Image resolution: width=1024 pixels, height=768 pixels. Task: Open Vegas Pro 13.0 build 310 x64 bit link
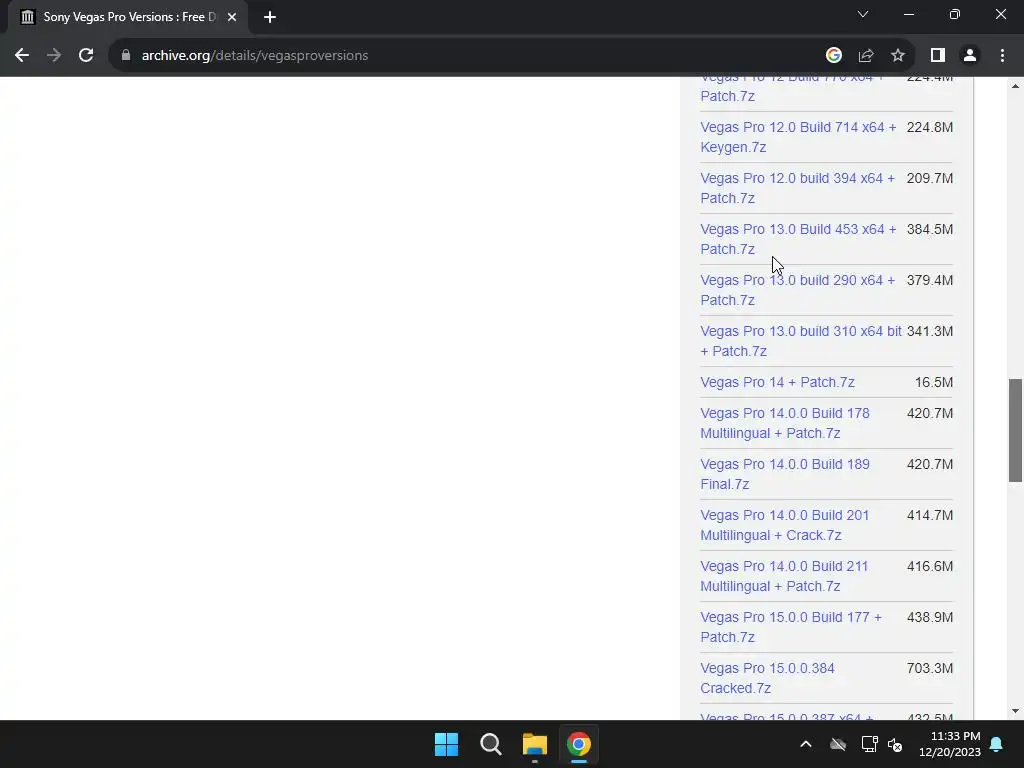pyautogui.click(x=801, y=341)
